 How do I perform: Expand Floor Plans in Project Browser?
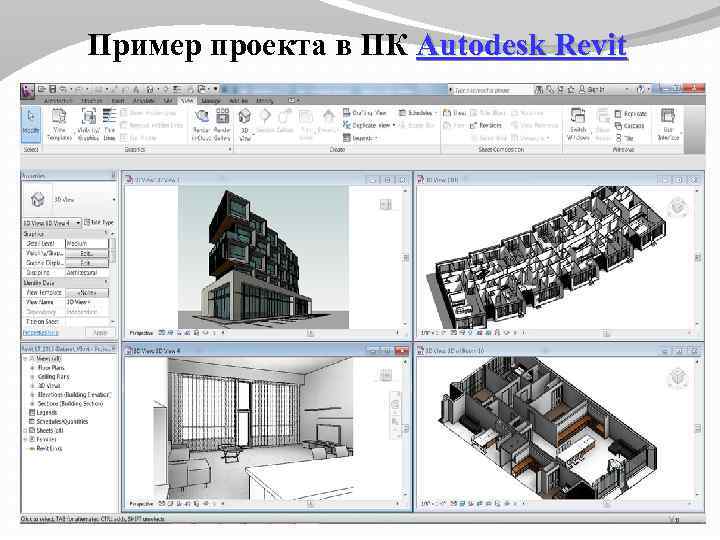click(33, 368)
